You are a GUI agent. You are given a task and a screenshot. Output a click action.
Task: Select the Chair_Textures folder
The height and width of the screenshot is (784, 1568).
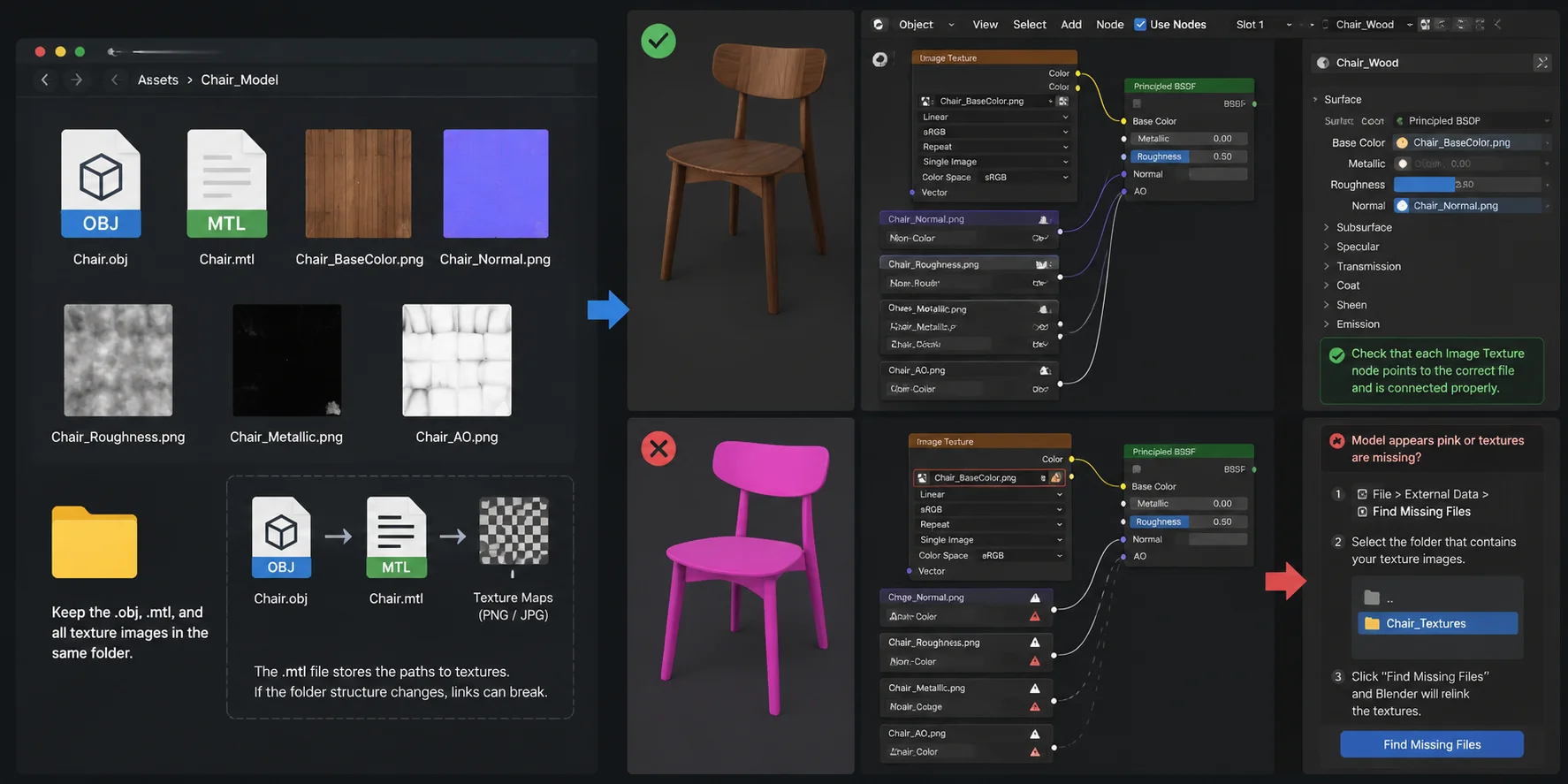(x=1437, y=623)
